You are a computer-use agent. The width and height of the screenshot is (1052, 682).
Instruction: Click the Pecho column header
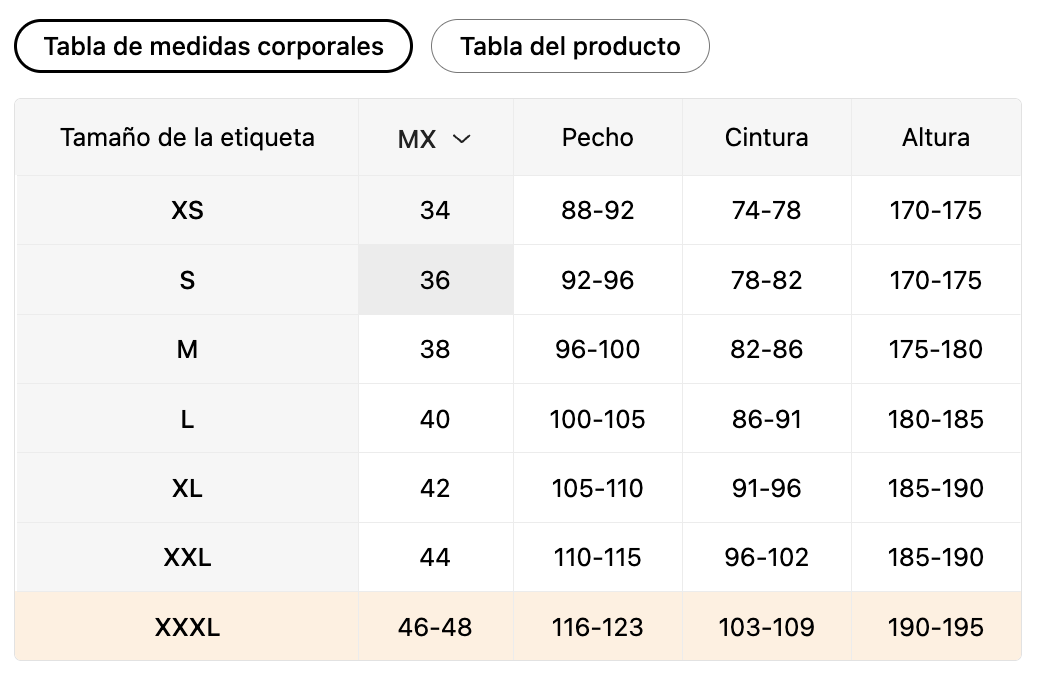coord(597,137)
